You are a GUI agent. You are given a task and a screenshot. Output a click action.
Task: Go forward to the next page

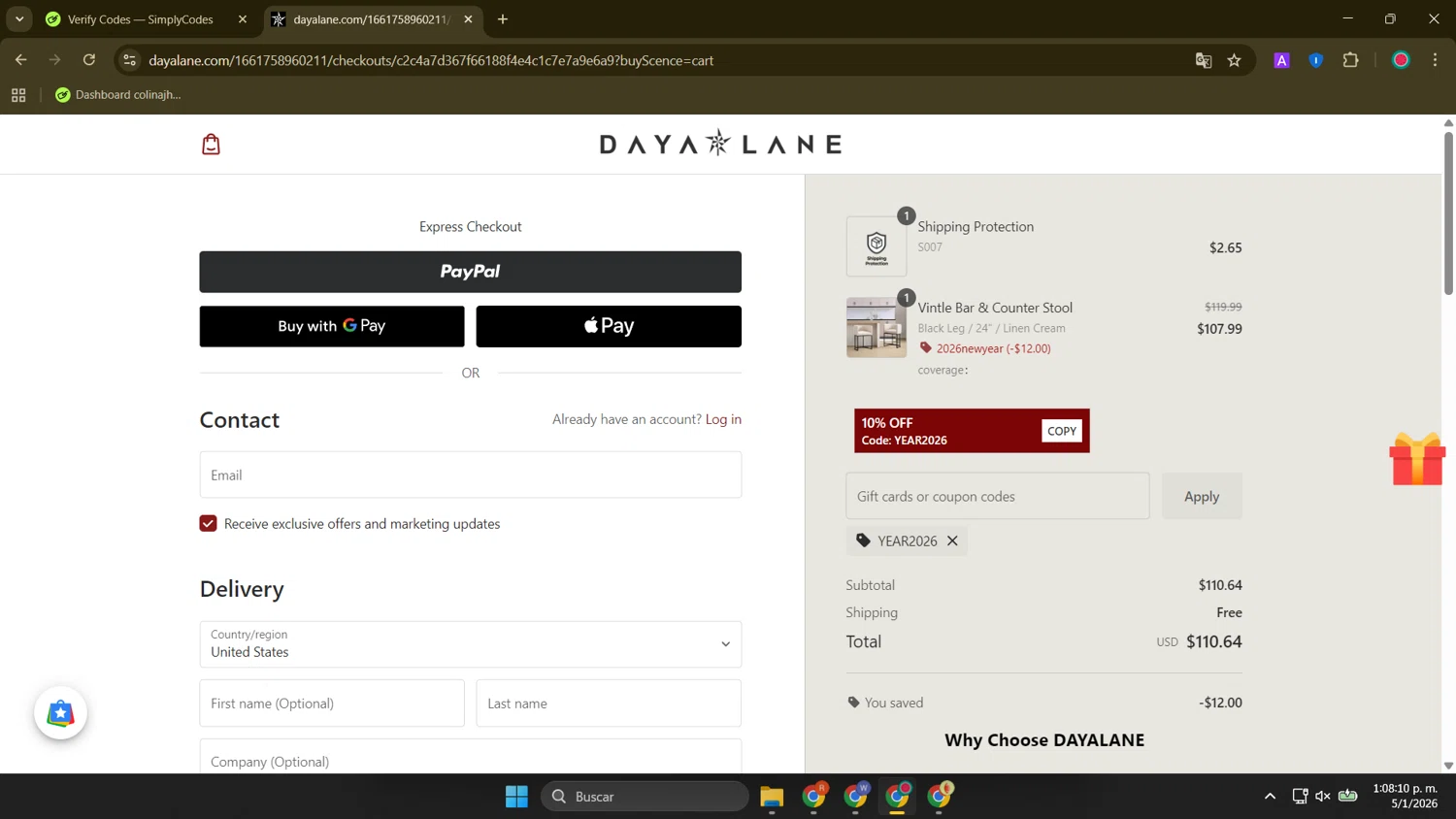tap(55, 60)
